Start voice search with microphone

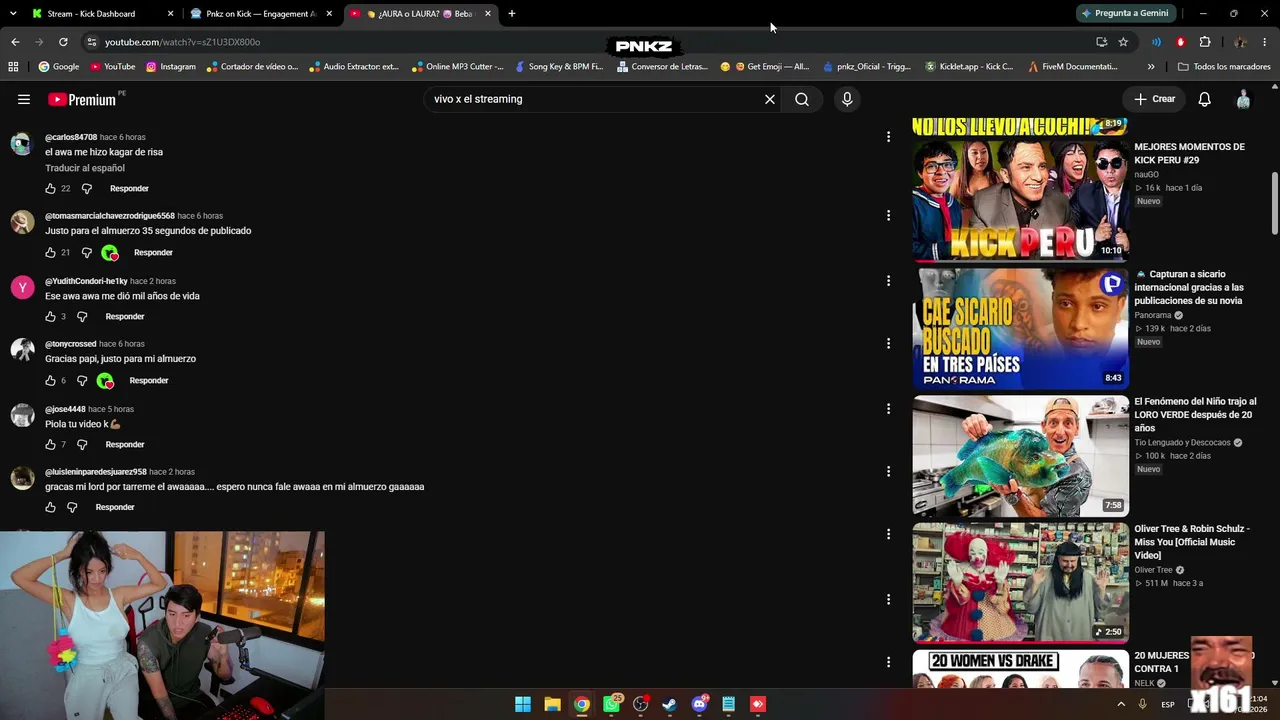[x=847, y=99]
